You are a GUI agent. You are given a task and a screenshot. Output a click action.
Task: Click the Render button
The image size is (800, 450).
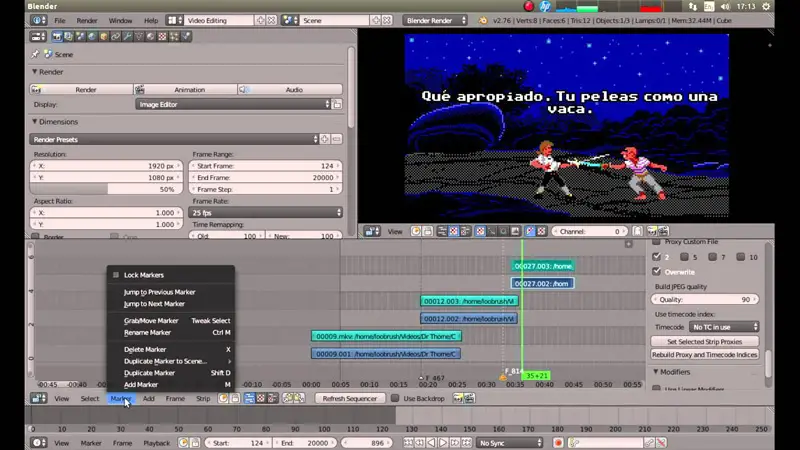81,90
